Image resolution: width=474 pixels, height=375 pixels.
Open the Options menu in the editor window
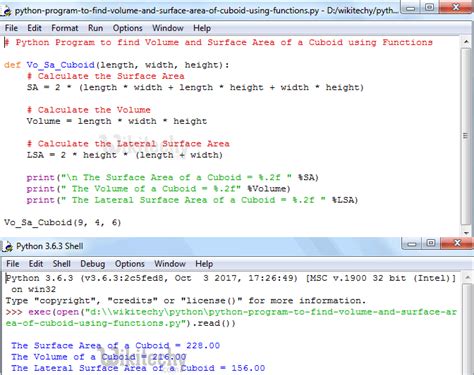tap(128, 28)
